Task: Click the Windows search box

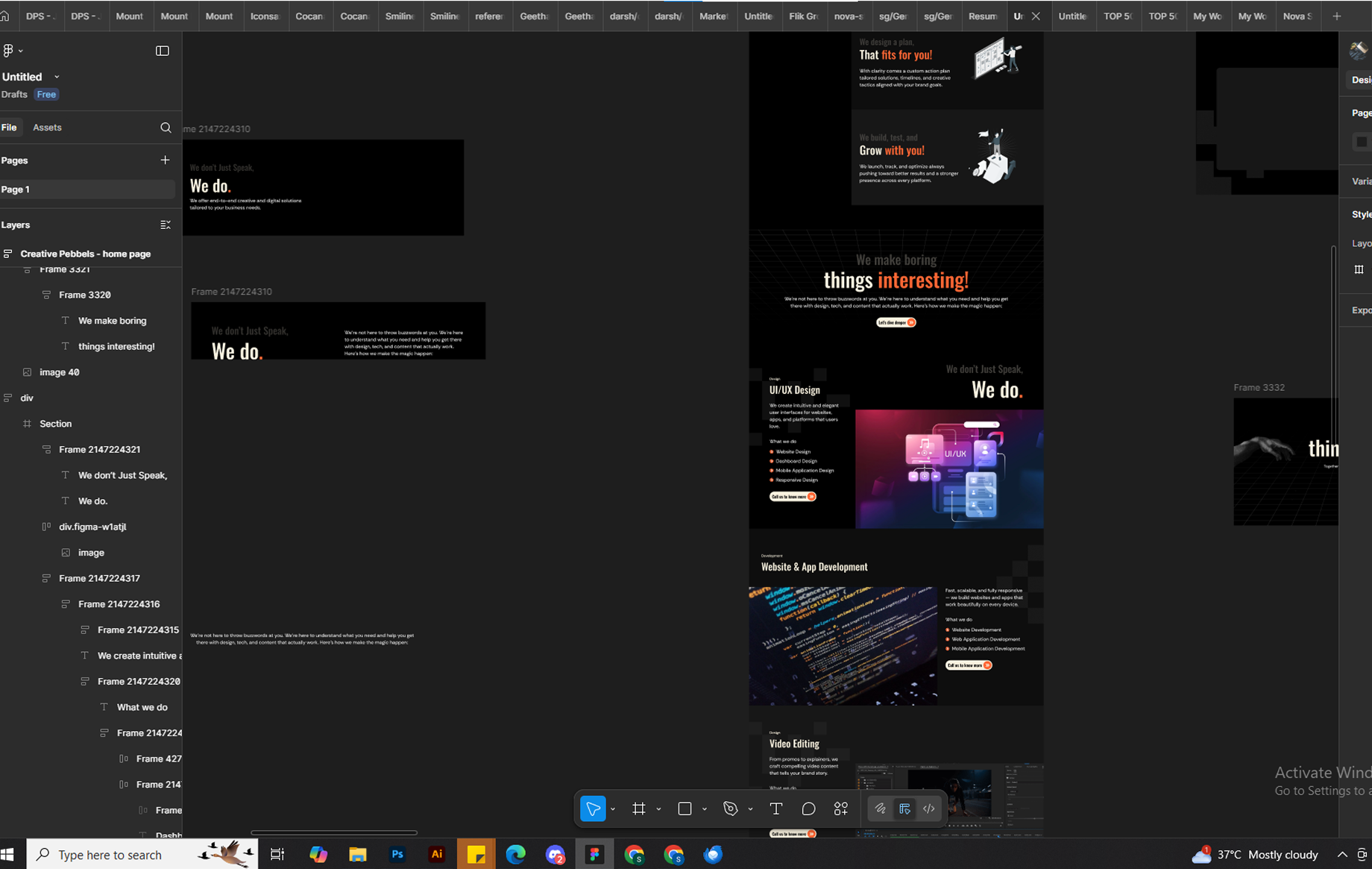Action: pos(142,854)
